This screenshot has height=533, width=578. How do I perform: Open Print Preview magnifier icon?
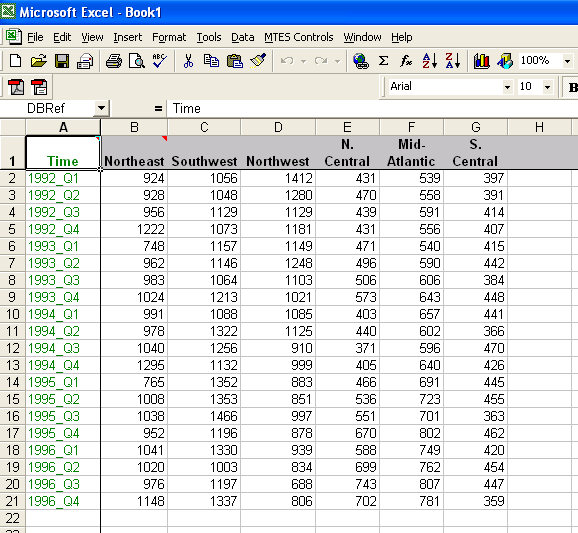click(136, 61)
